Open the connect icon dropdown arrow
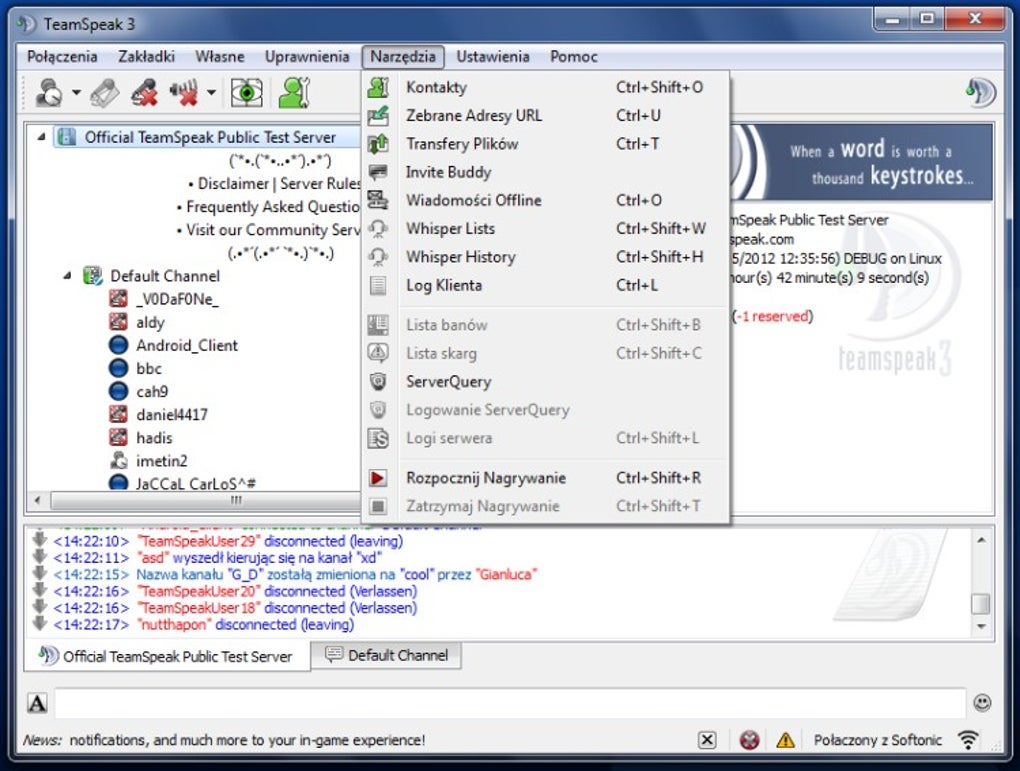The width and height of the screenshot is (1020, 771). coord(76,92)
